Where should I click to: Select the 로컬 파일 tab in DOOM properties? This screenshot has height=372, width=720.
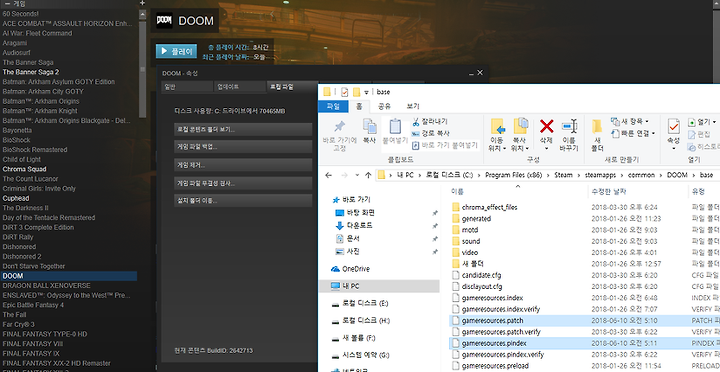(x=292, y=87)
